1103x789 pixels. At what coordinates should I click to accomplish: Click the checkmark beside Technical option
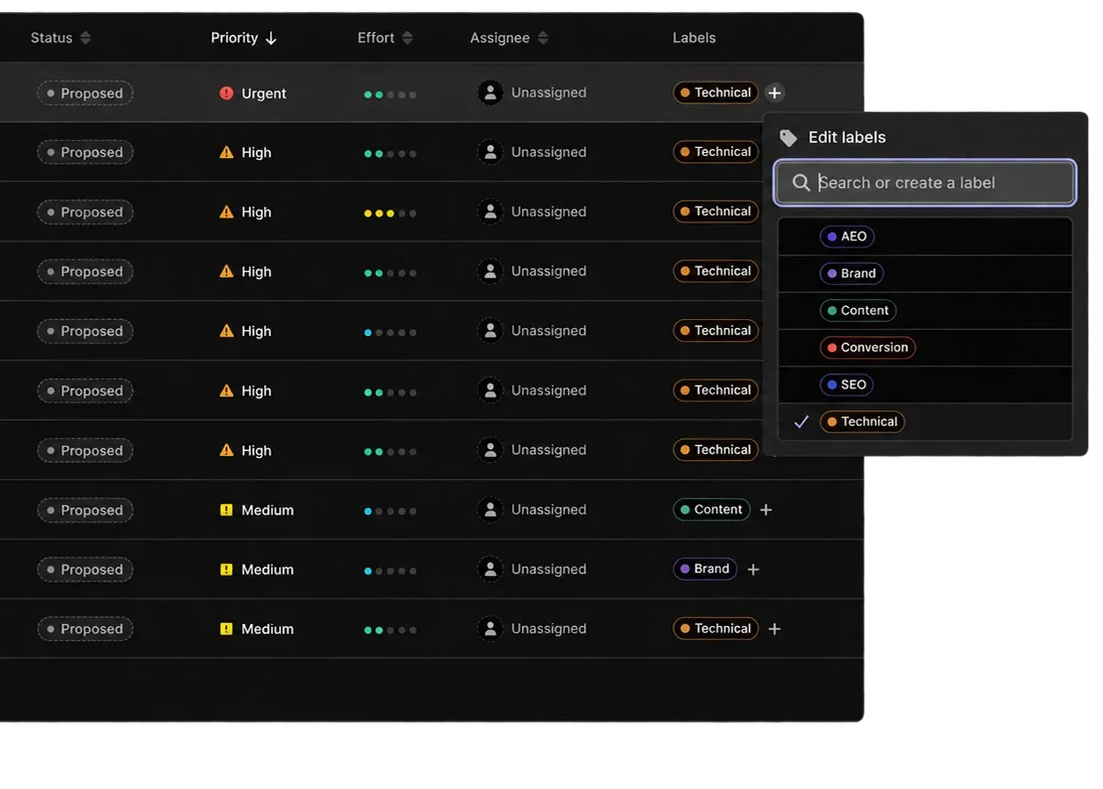coord(801,422)
